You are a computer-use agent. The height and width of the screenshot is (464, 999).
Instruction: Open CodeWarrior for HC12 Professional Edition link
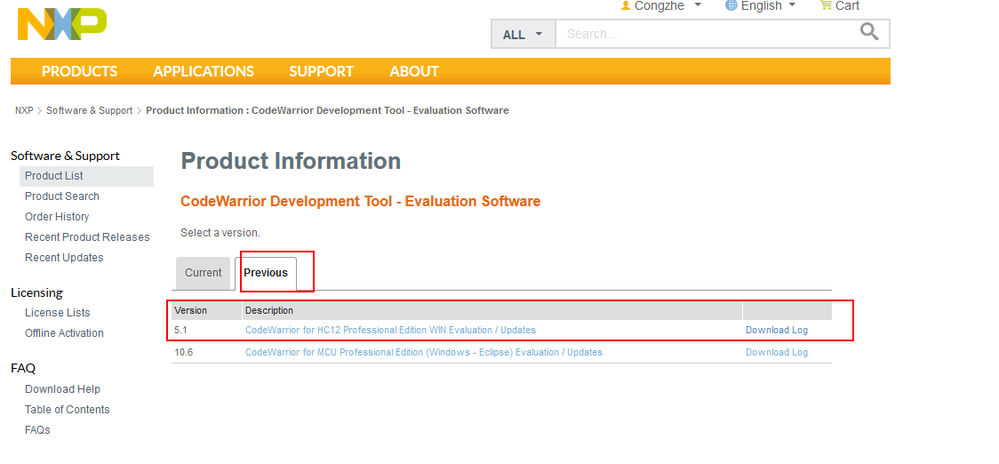tap(391, 330)
